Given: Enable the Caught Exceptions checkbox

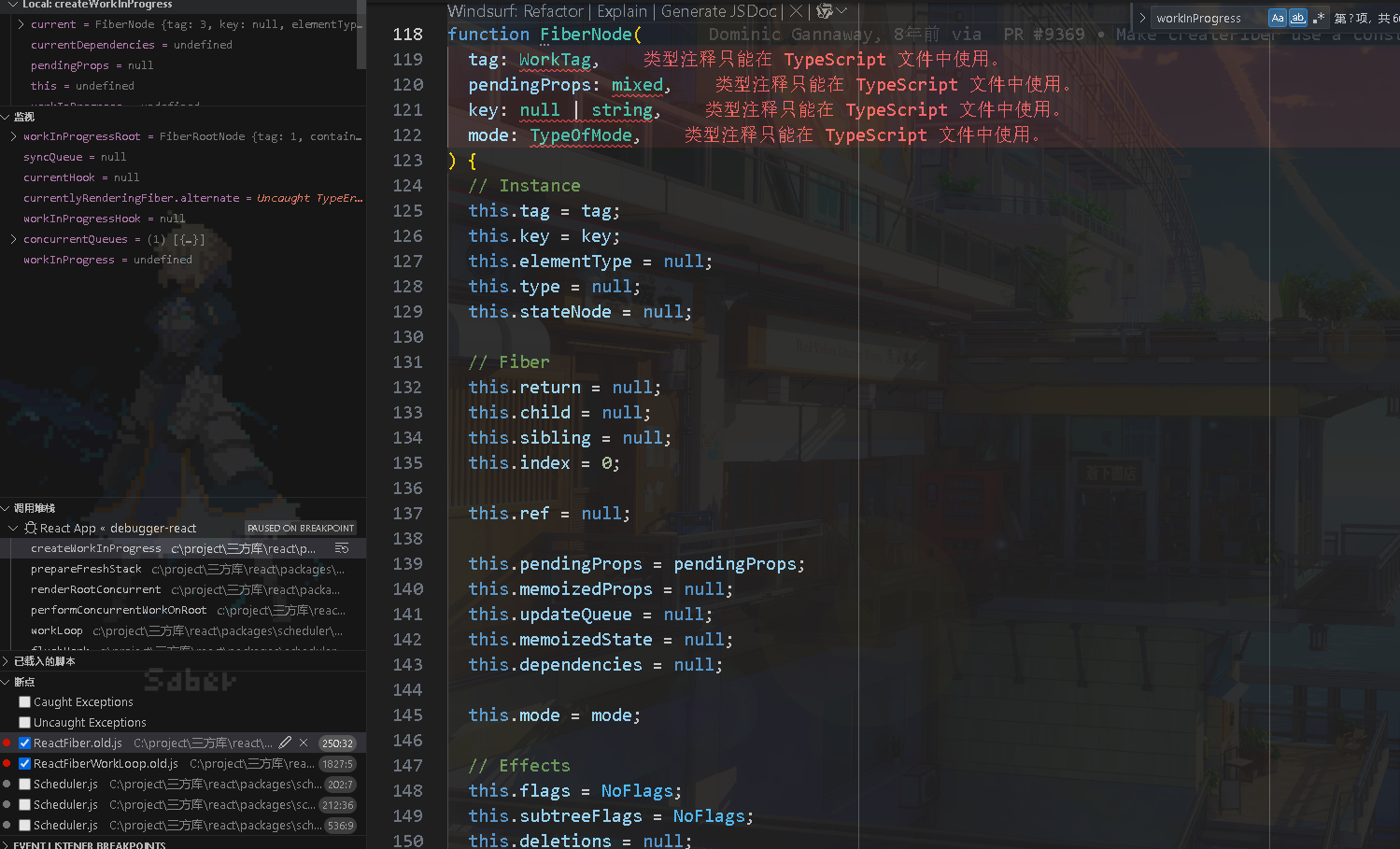Looking at the screenshot, I should coord(25,702).
